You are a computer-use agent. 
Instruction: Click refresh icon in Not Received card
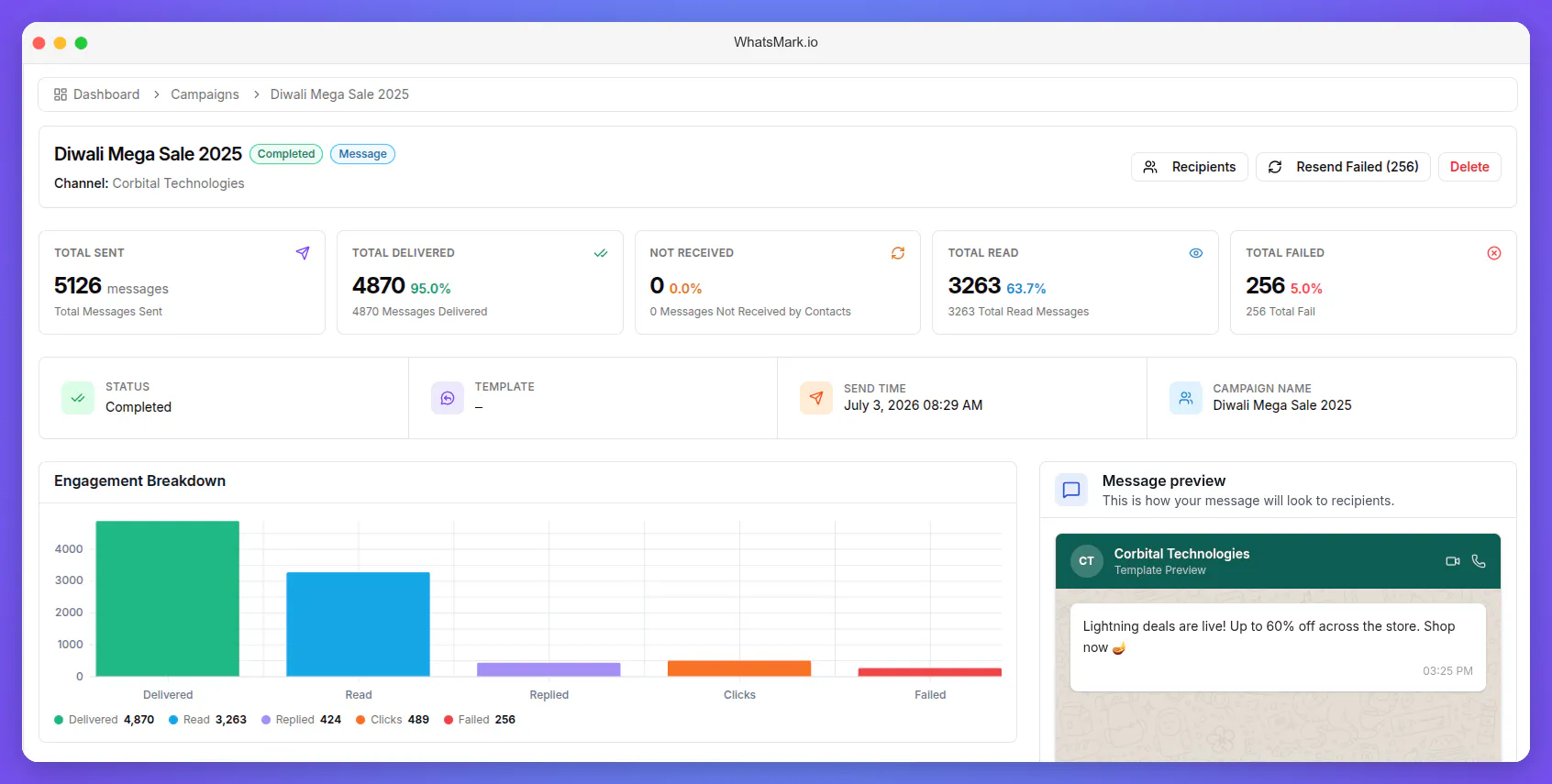898,253
